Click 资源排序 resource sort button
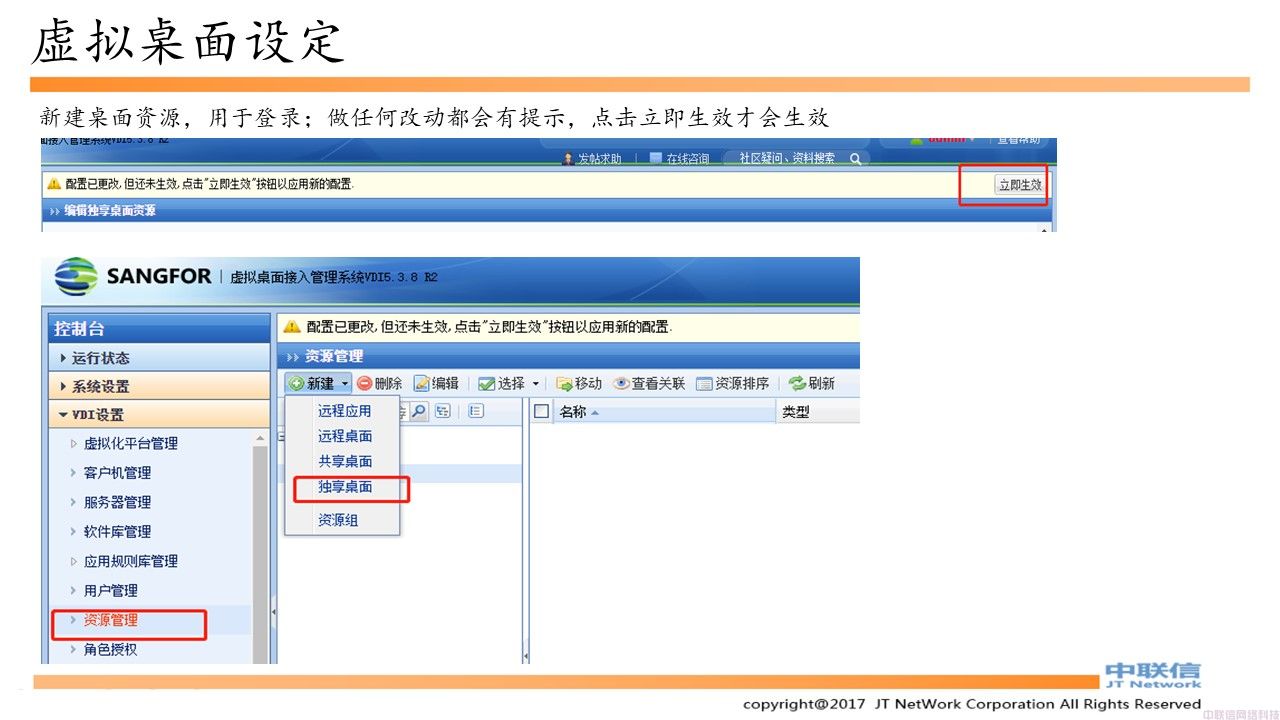1280x720 pixels. pyautogui.click(x=733, y=384)
